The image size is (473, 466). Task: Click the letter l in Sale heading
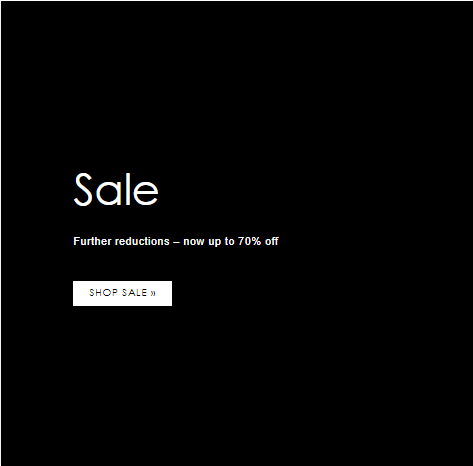click(x=127, y=189)
